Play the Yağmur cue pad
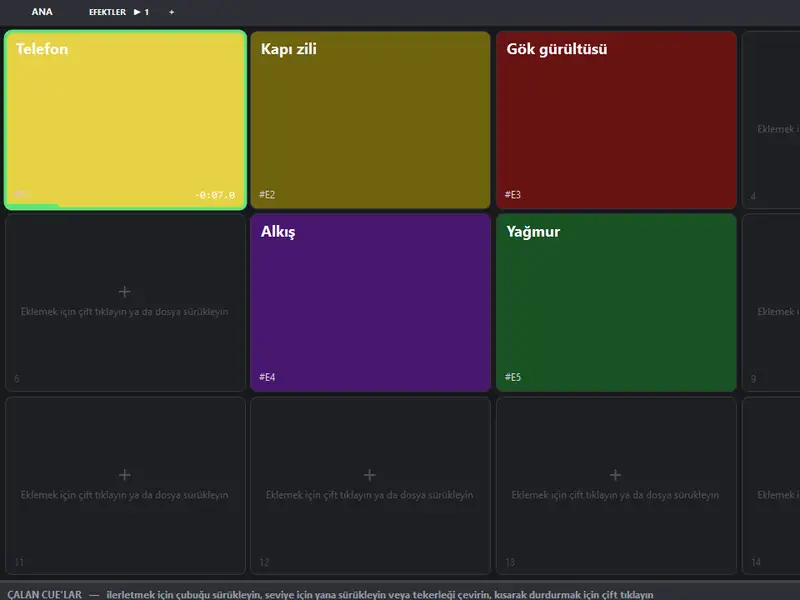Screen dimensions: 800x600 point(616,303)
